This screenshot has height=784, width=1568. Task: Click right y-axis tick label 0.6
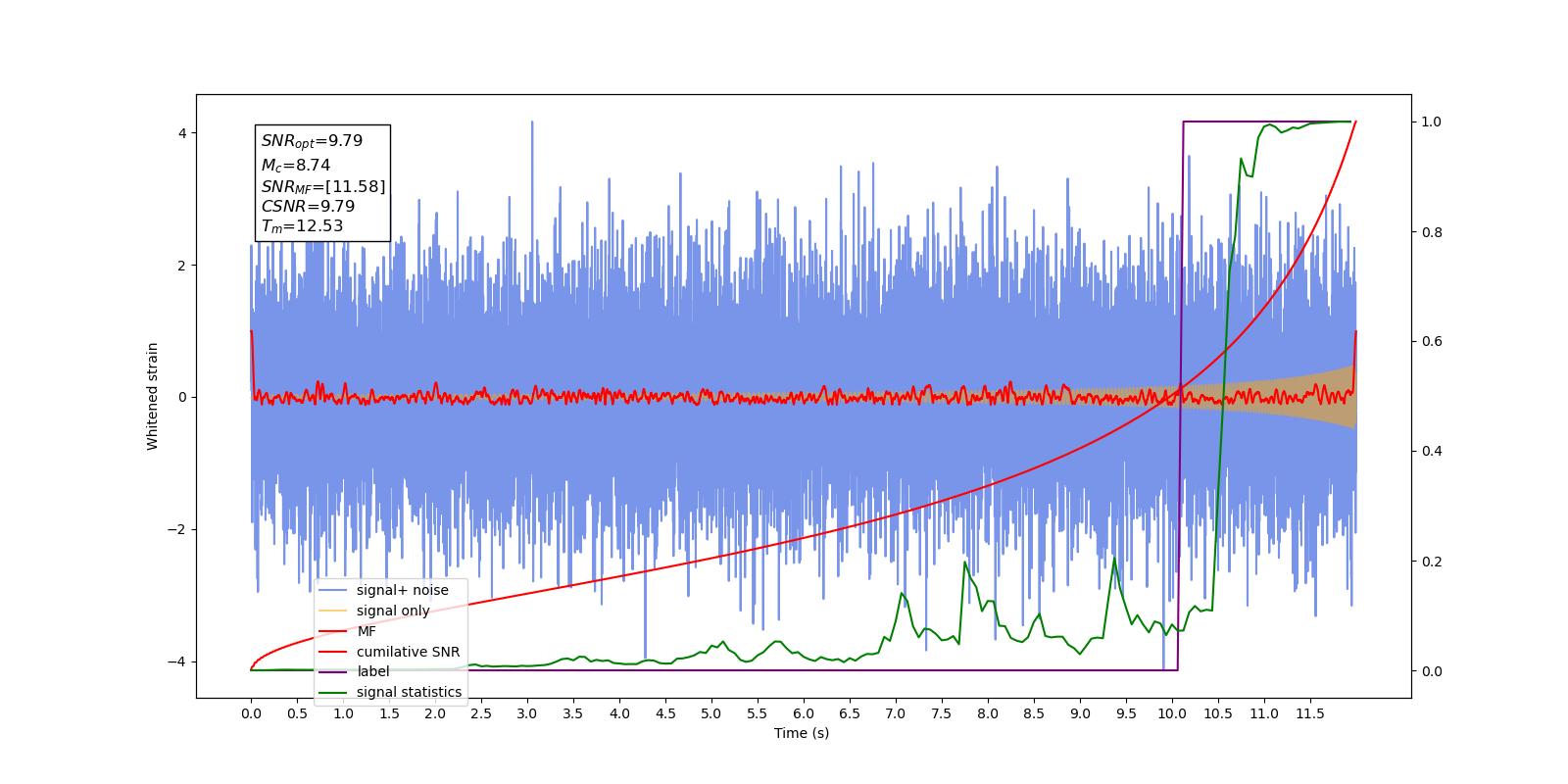pyautogui.click(x=1432, y=342)
